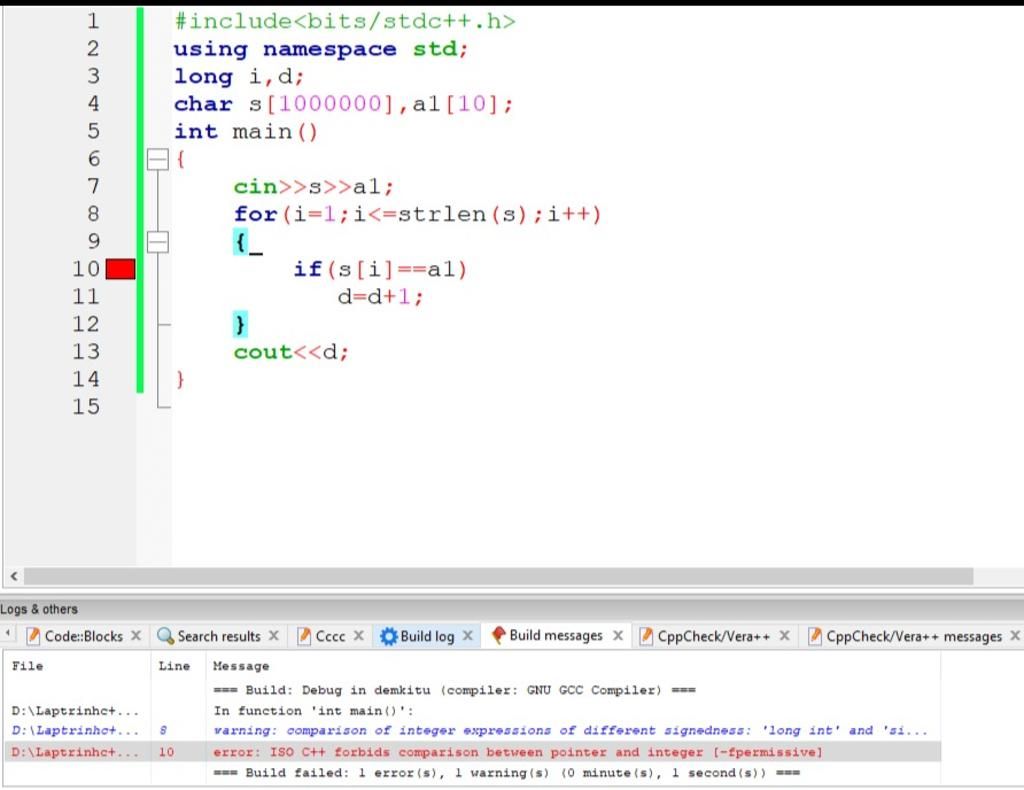The width and height of the screenshot is (1024, 790).
Task: Expand the logs panel left arrow control
Action: click(x=8, y=633)
